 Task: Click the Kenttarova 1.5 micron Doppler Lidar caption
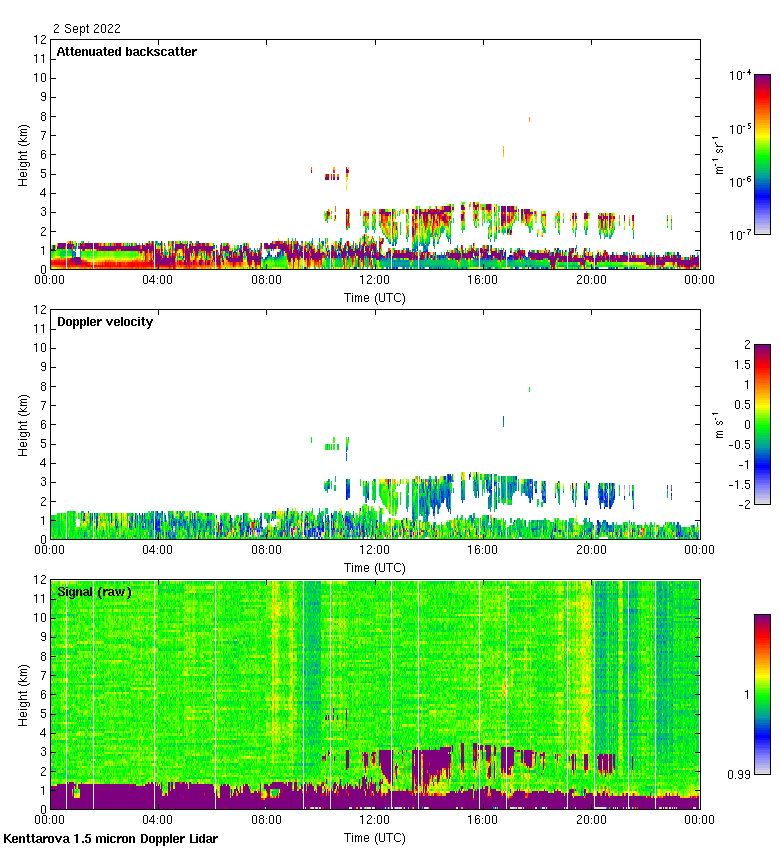click(110, 838)
